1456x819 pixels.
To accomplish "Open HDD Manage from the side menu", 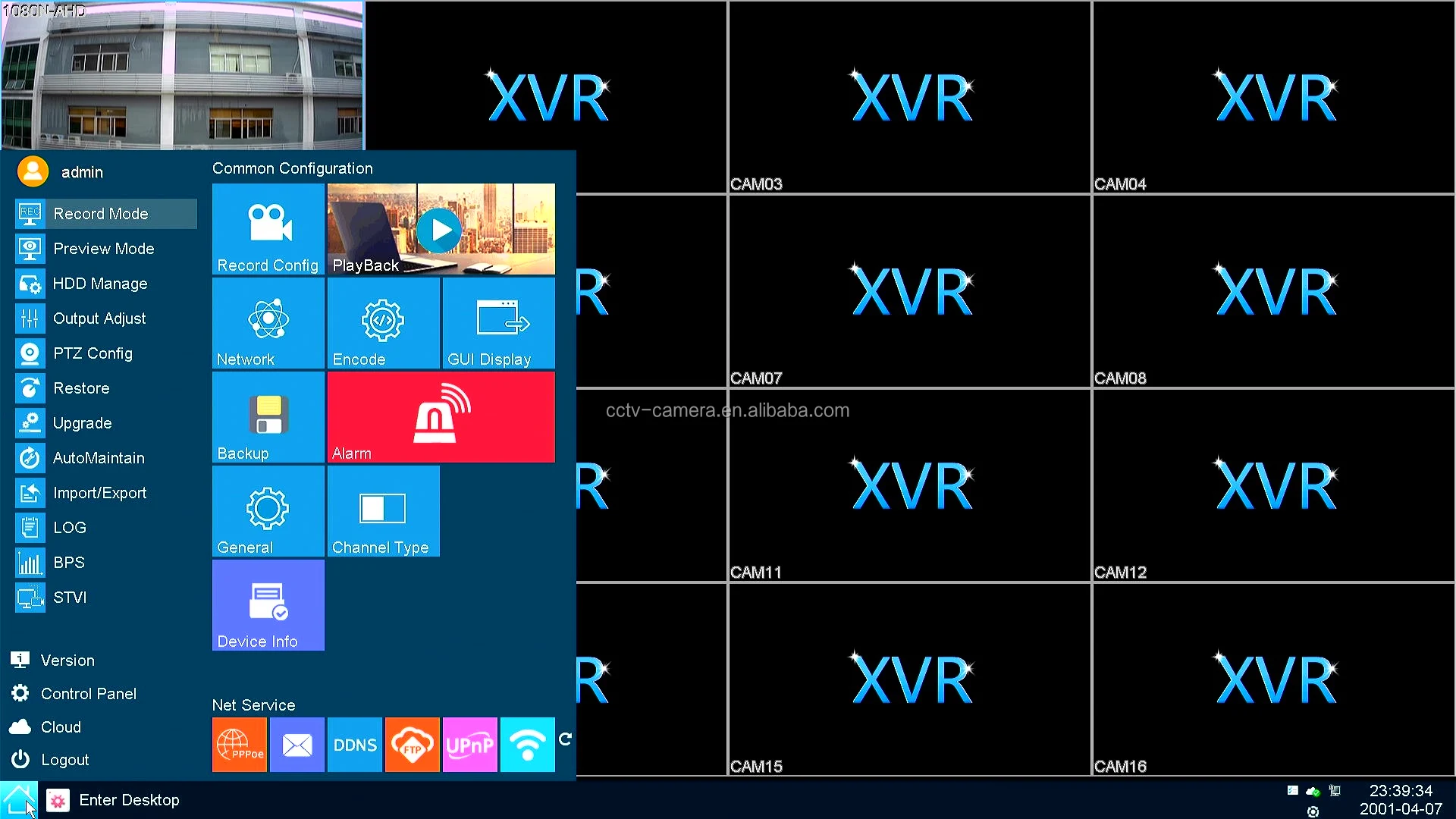I will click(99, 284).
